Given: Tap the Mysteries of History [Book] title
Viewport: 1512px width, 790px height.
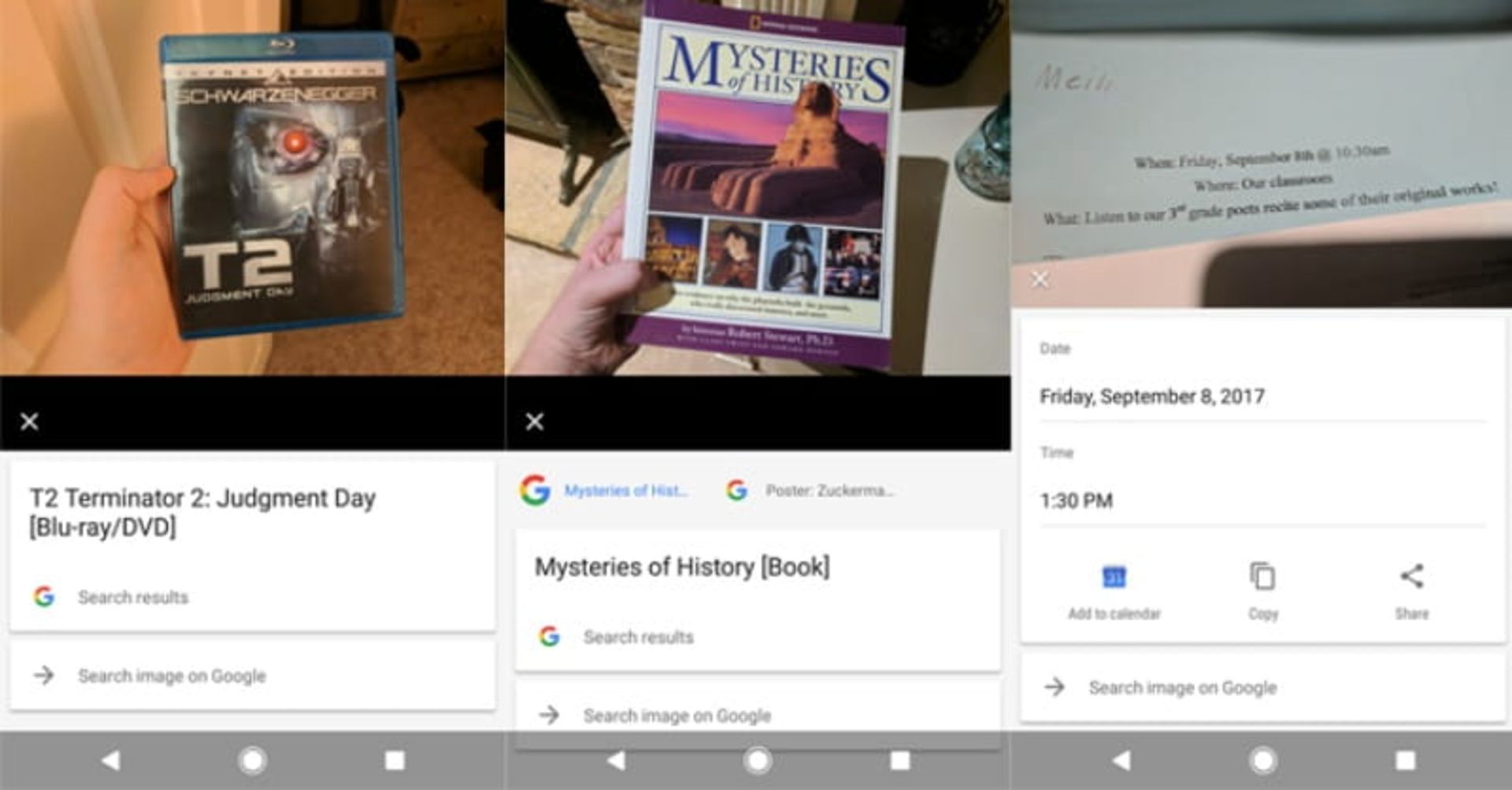Looking at the screenshot, I should (682, 567).
